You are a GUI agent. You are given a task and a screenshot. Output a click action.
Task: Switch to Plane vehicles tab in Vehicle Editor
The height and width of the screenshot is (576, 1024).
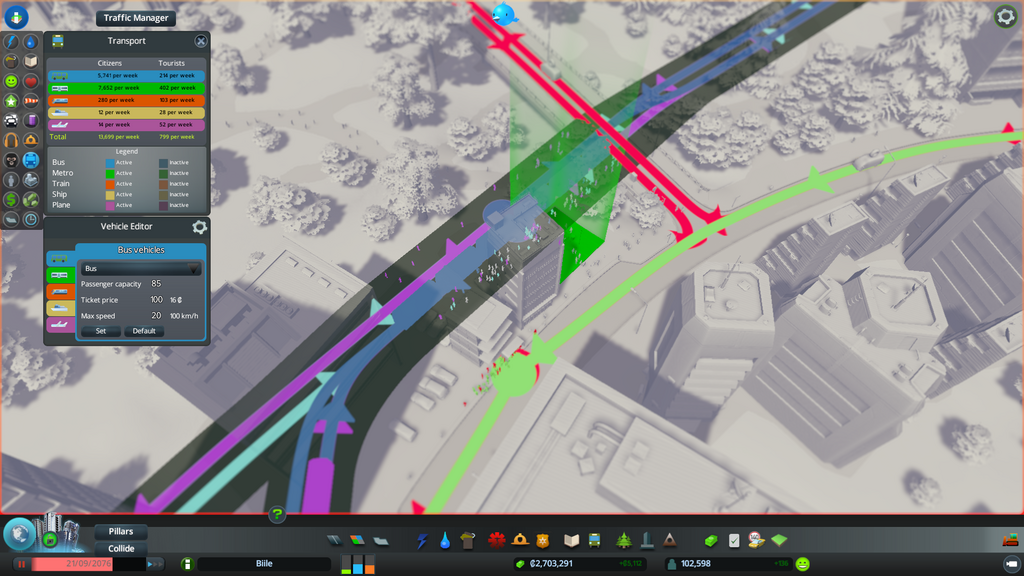59,325
